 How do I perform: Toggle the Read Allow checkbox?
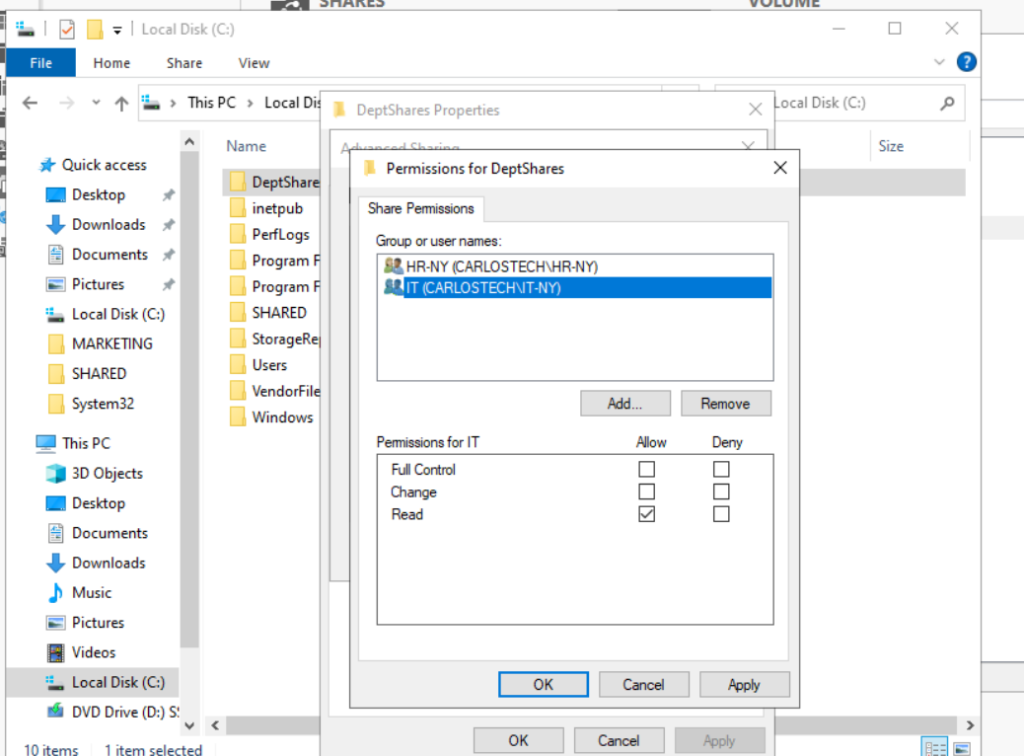pos(647,514)
